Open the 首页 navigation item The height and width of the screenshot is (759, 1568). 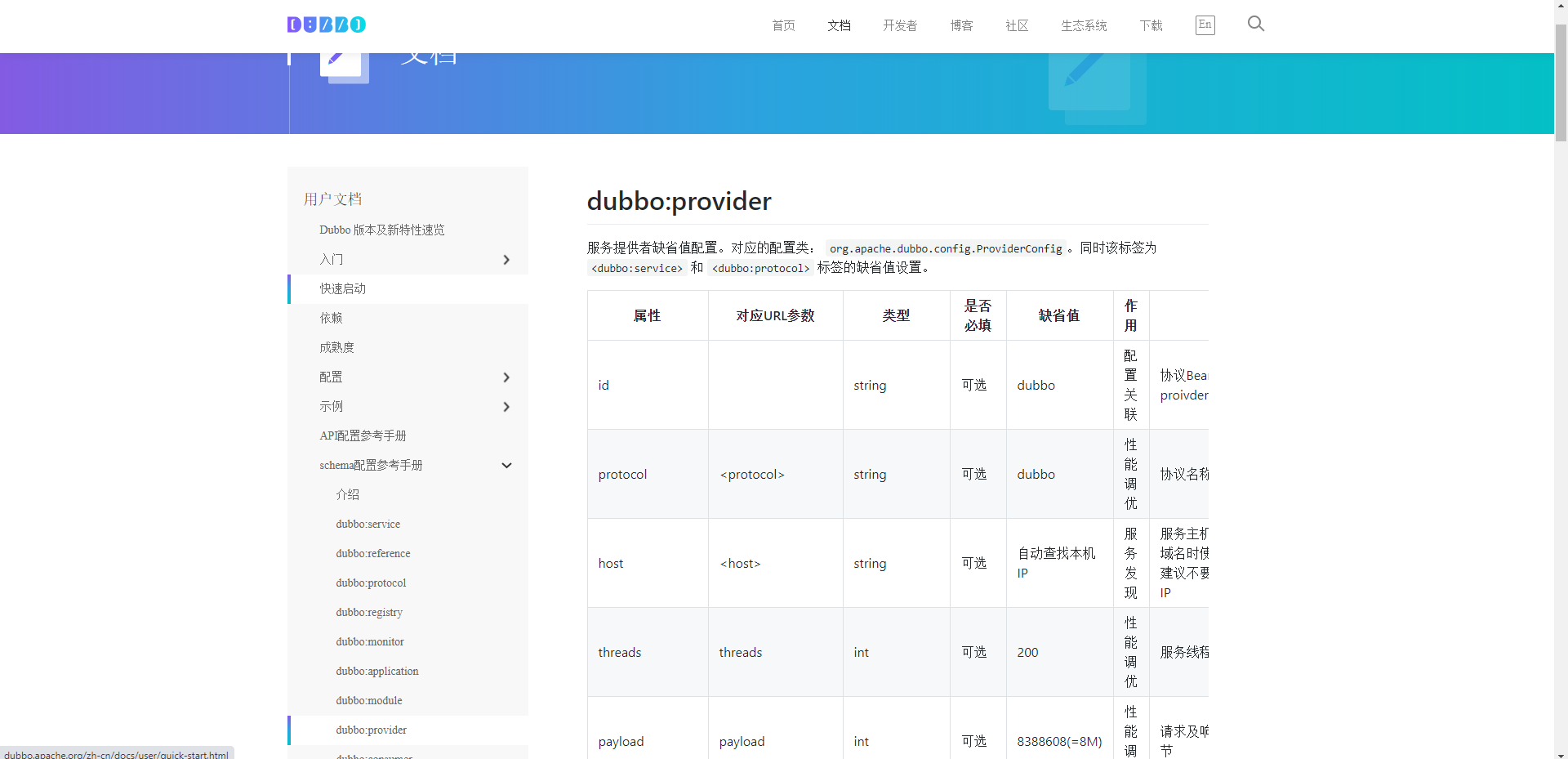[783, 25]
